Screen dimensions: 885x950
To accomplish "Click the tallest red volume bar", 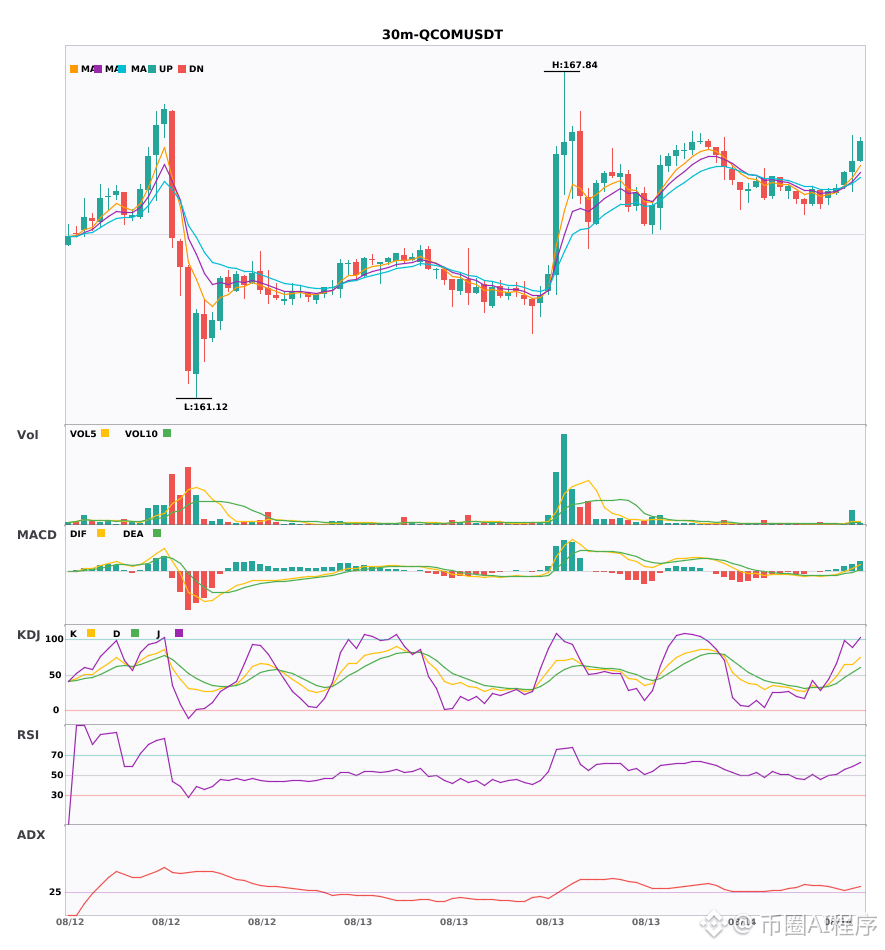I will point(188,496).
